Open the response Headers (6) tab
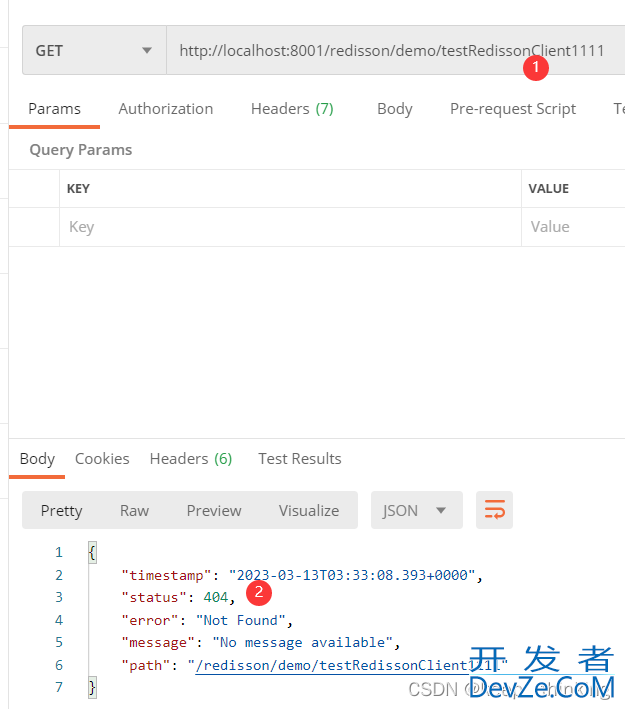The width and height of the screenshot is (625, 709). [x=191, y=459]
